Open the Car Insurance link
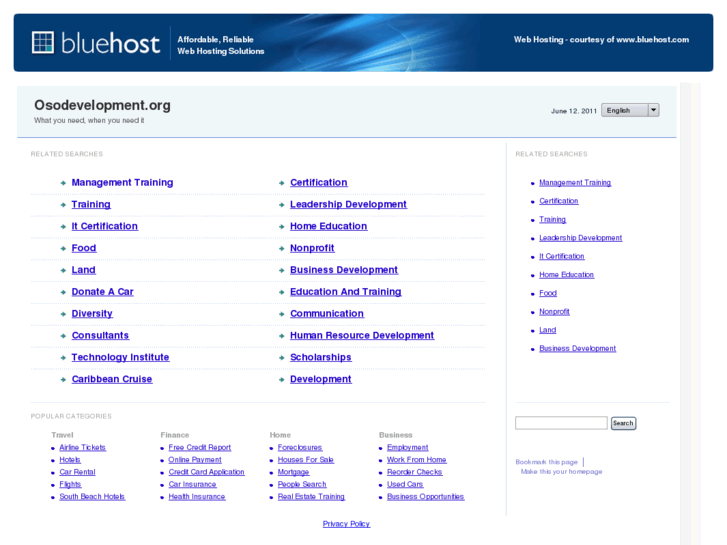727x545 pixels. coord(192,484)
